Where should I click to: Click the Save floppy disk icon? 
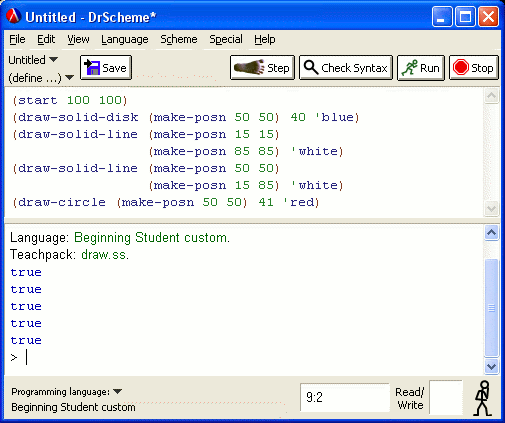(x=92, y=67)
